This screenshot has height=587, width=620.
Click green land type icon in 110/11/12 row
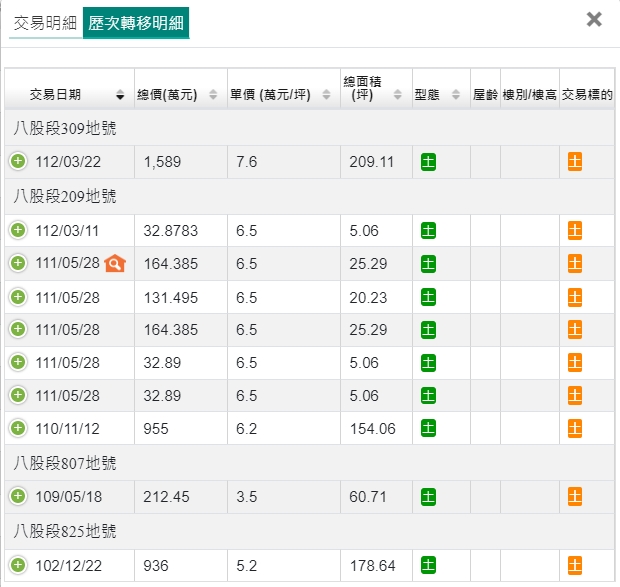[x=428, y=428]
